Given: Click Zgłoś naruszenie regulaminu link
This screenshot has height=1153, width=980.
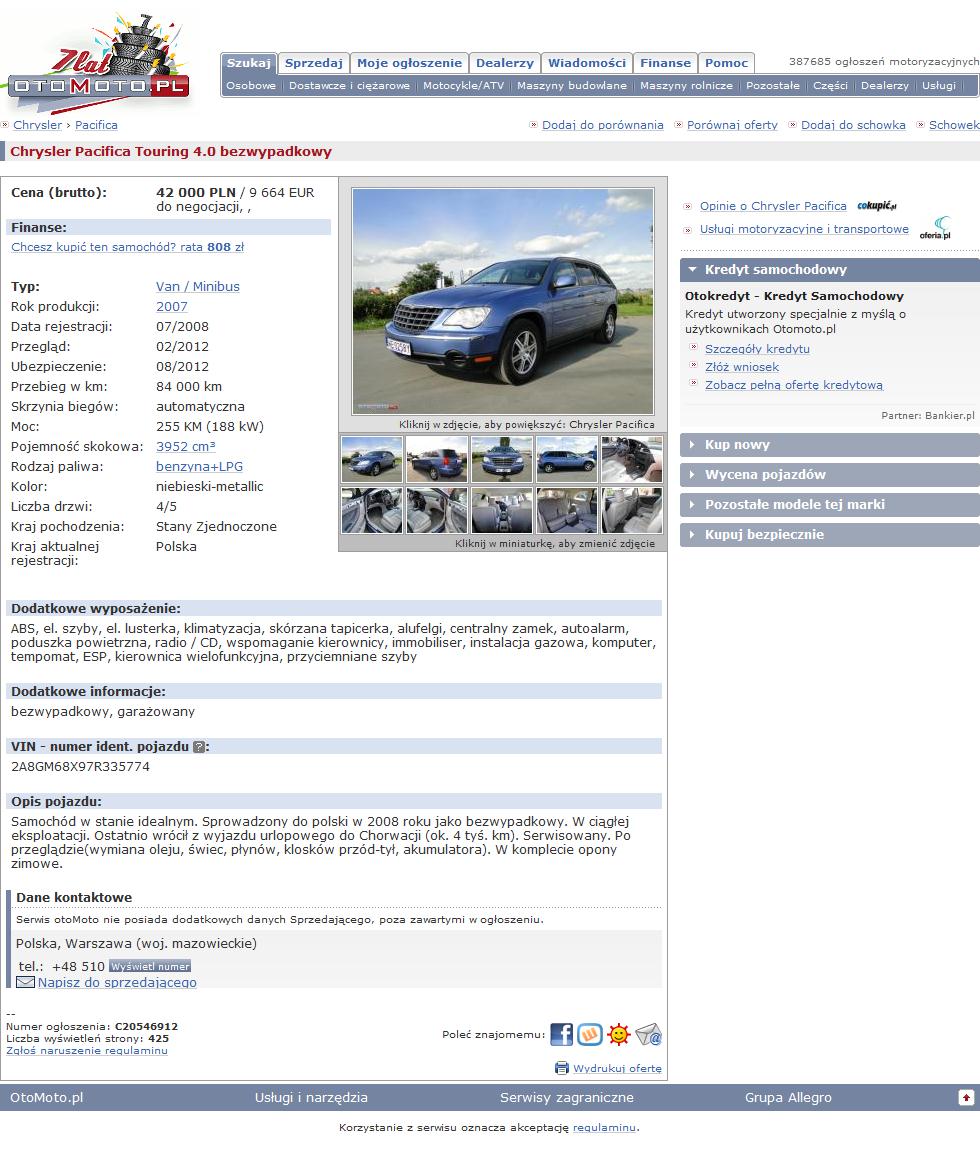Looking at the screenshot, I should pyautogui.click(x=87, y=1051).
